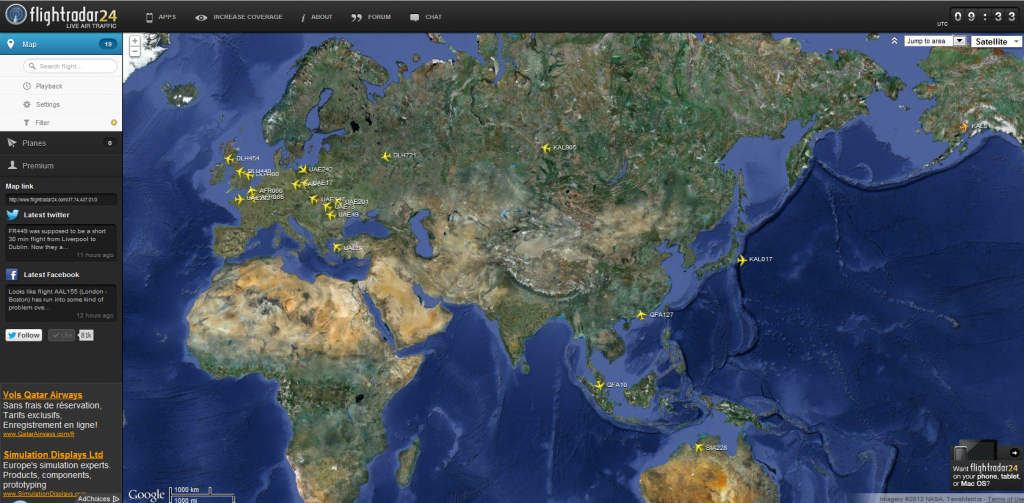Select the AFR006 aircraft icon over northern France
The height and width of the screenshot is (503, 1024).
(x=252, y=191)
